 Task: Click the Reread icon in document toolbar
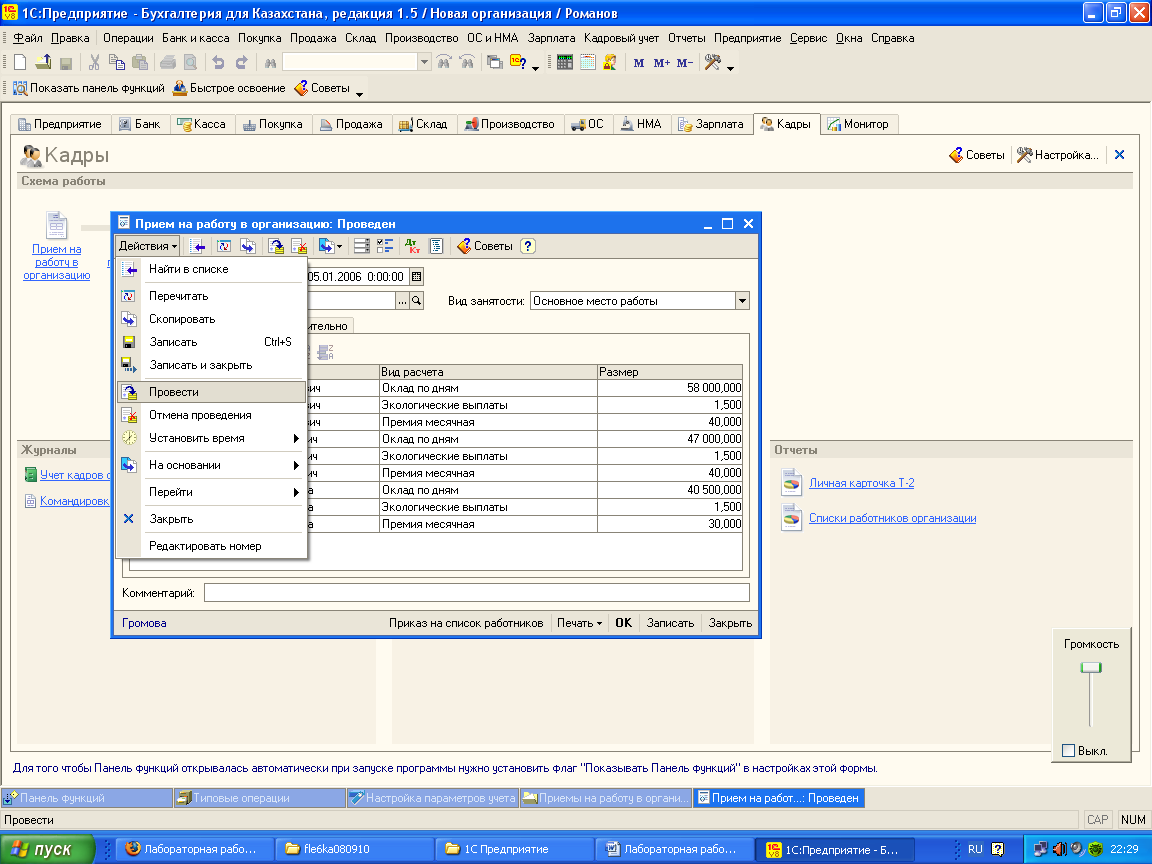pos(224,246)
